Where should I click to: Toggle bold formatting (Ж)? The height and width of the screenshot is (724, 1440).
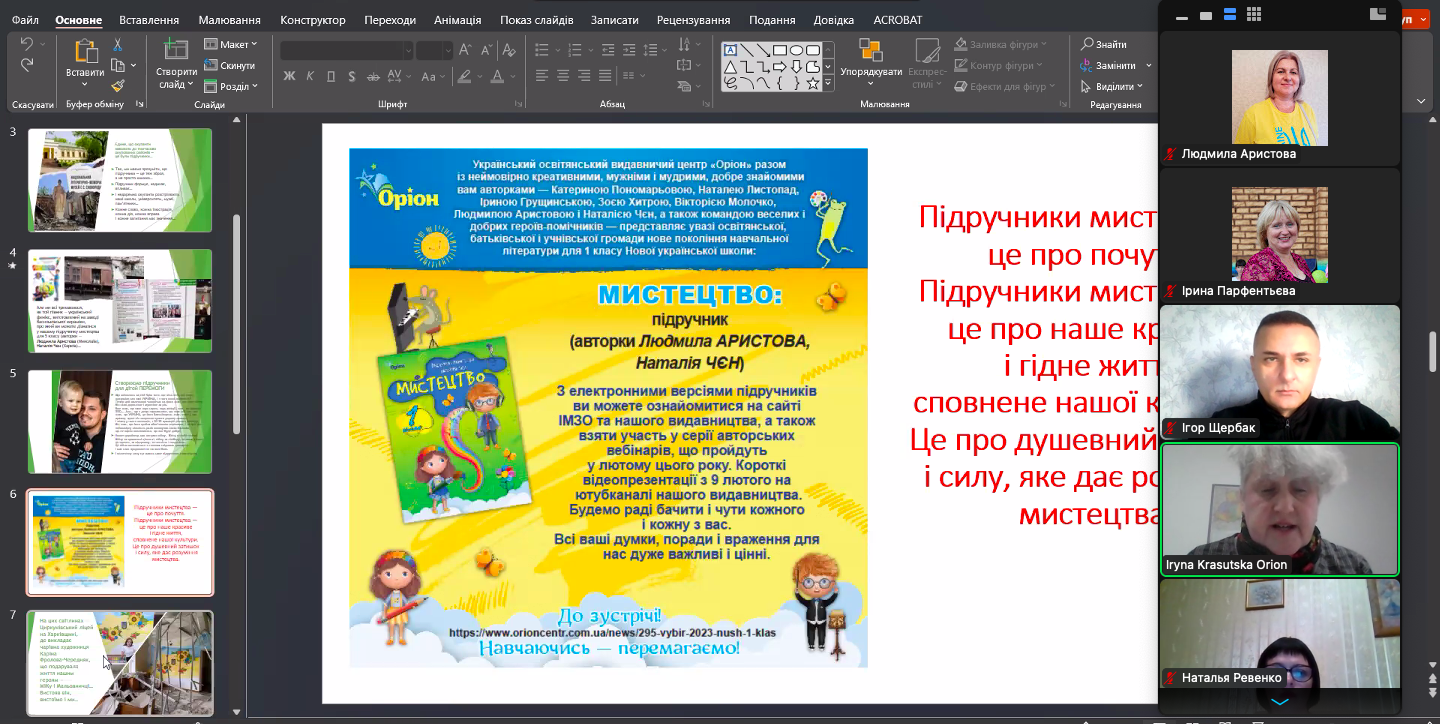[x=290, y=76]
